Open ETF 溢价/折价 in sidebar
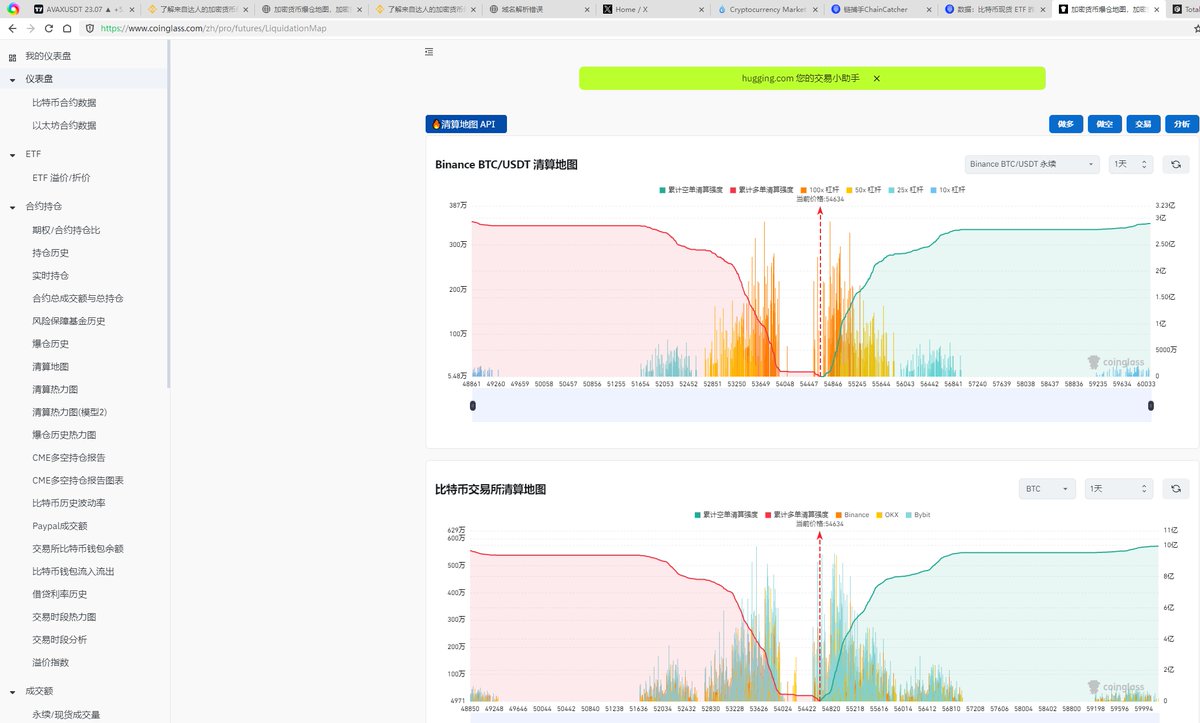The width and height of the screenshot is (1200, 723). click(x=61, y=178)
